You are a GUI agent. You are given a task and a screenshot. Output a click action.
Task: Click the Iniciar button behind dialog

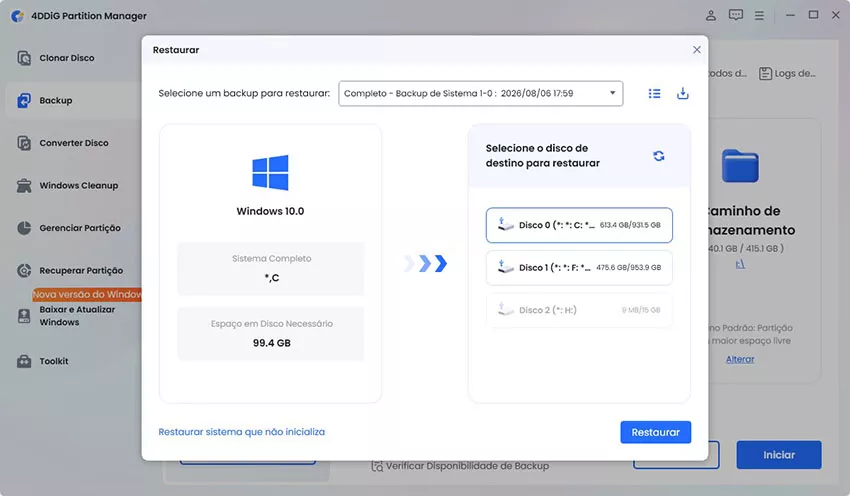778,455
